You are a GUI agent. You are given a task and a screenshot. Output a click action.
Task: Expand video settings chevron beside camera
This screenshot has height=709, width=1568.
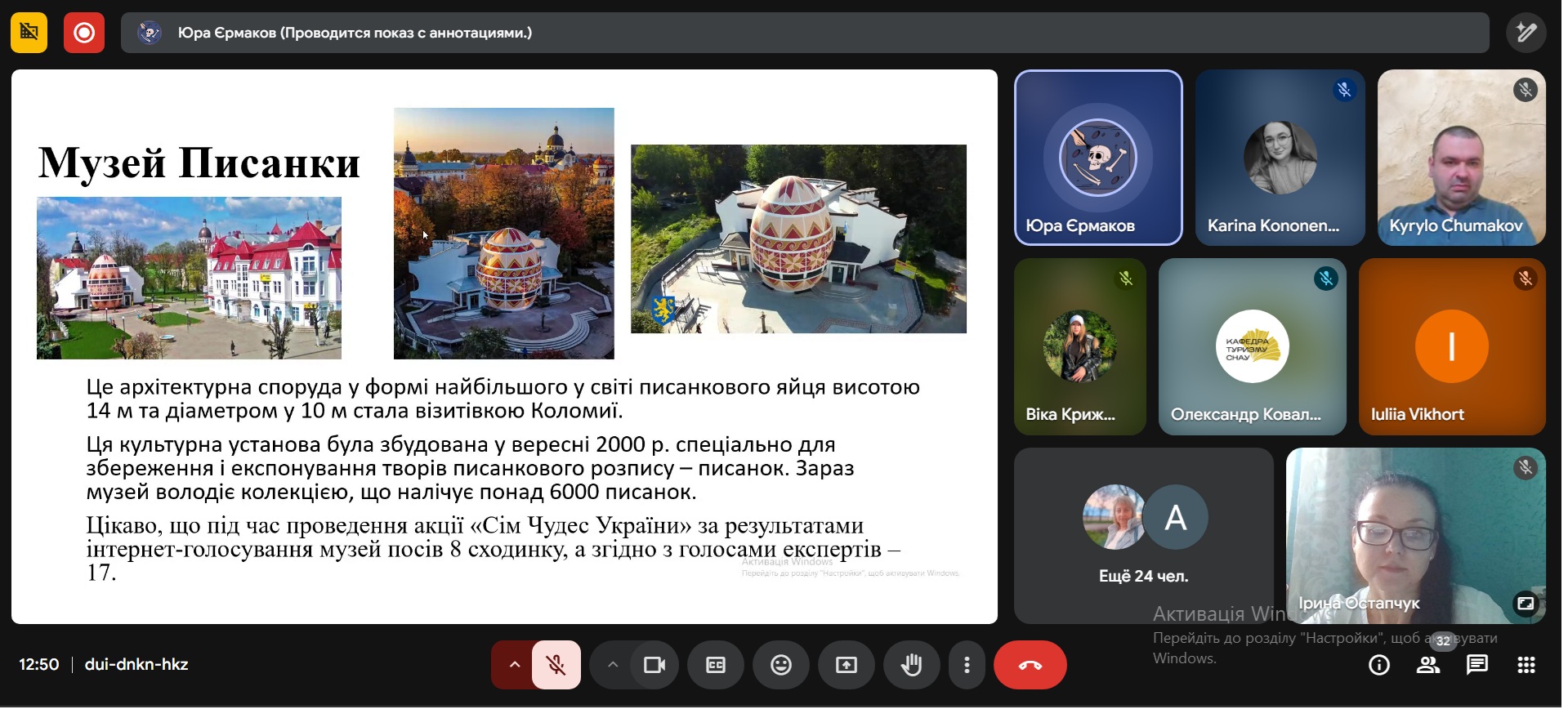click(x=612, y=665)
